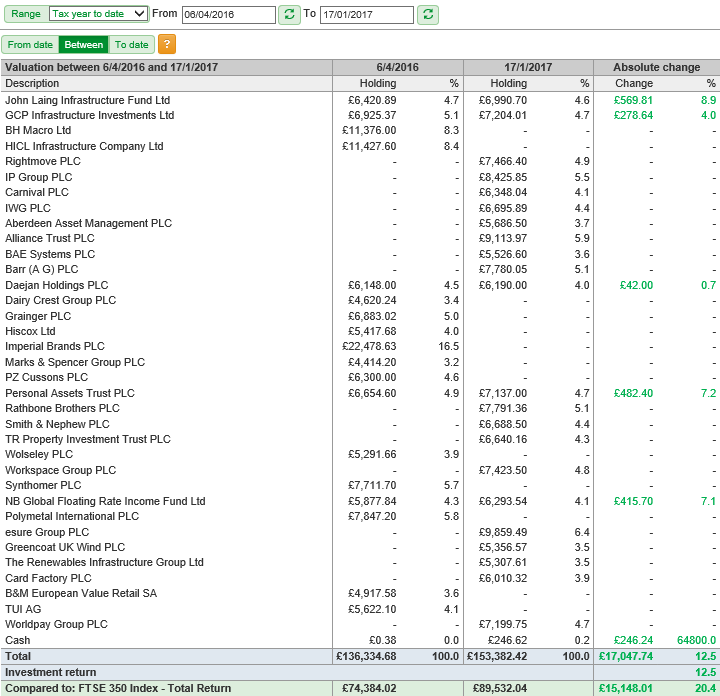
Task: Switch to the To date tab
Action: tap(132, 45)
